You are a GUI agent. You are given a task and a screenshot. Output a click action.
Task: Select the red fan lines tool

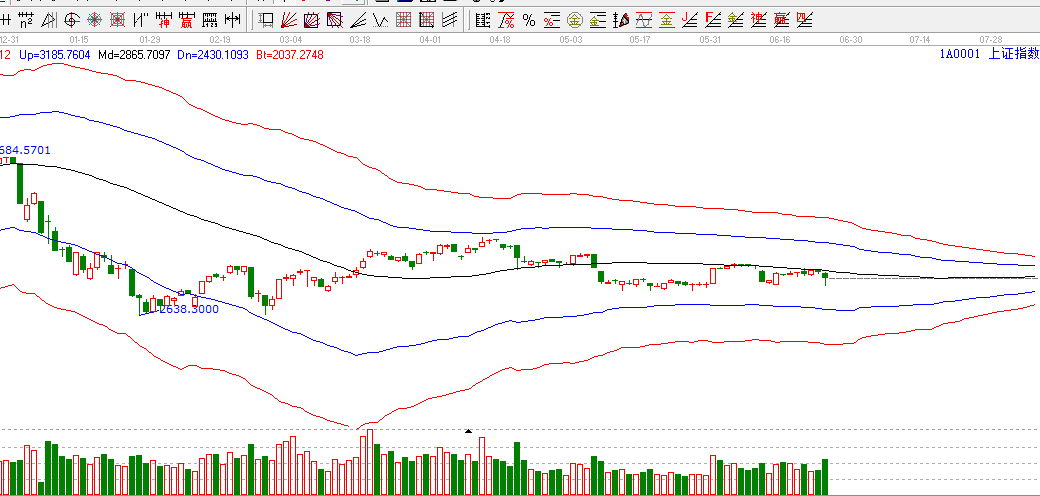pyautogui.click(x=287, y=19)
